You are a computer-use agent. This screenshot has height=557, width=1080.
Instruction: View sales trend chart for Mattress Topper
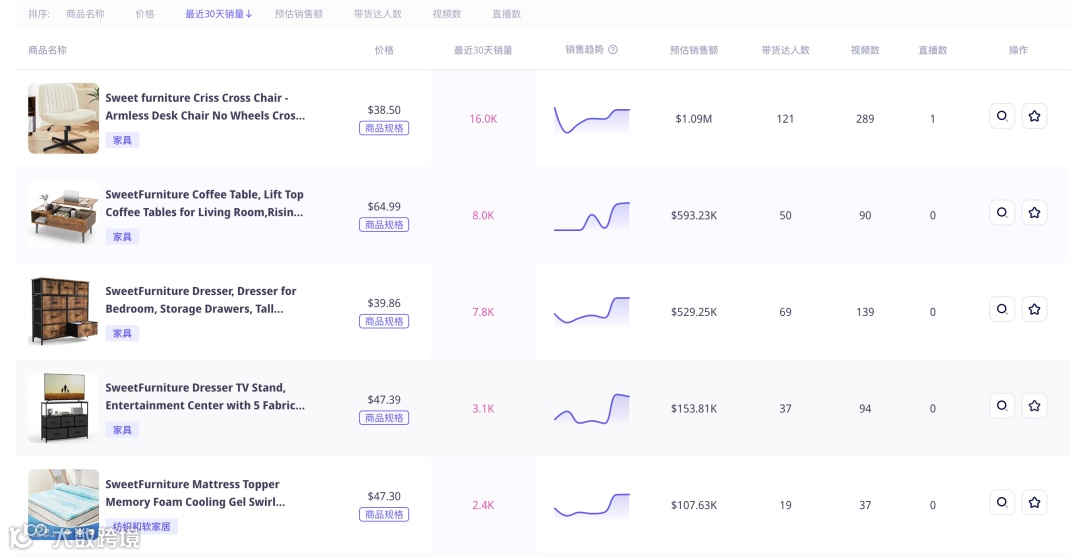592,505
